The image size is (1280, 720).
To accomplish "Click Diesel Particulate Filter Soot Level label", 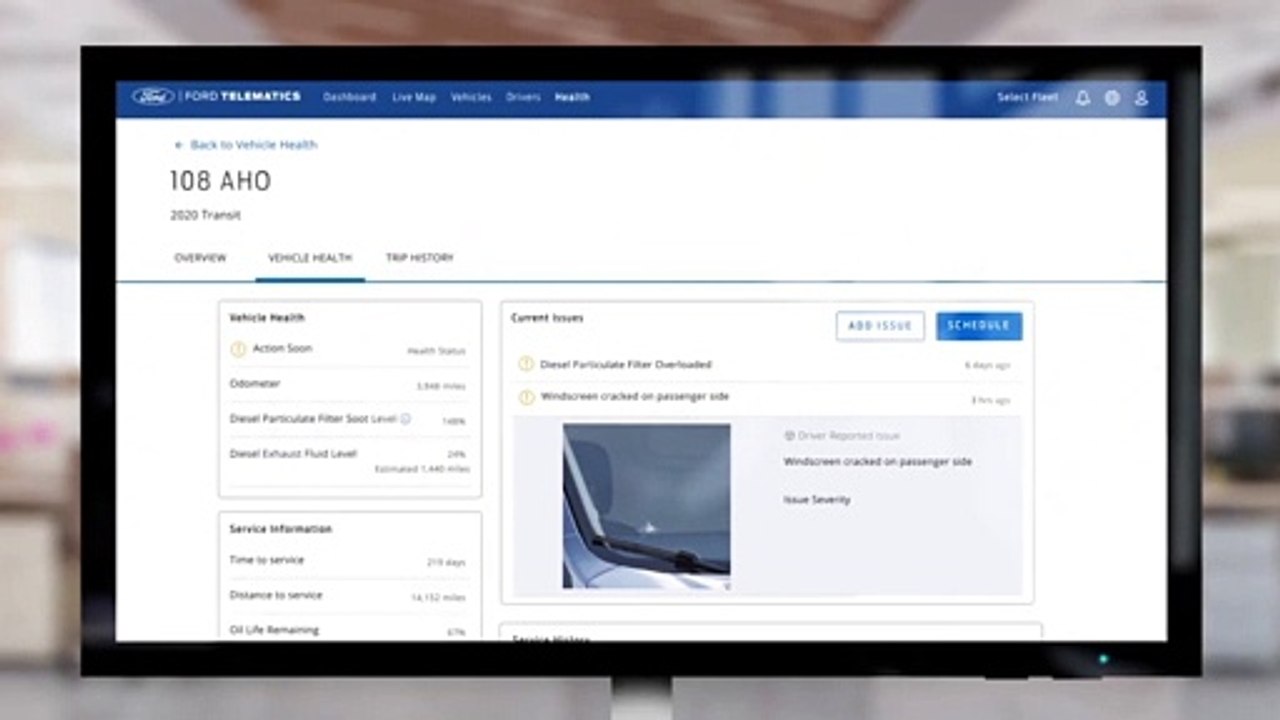I will click(313, 419).
